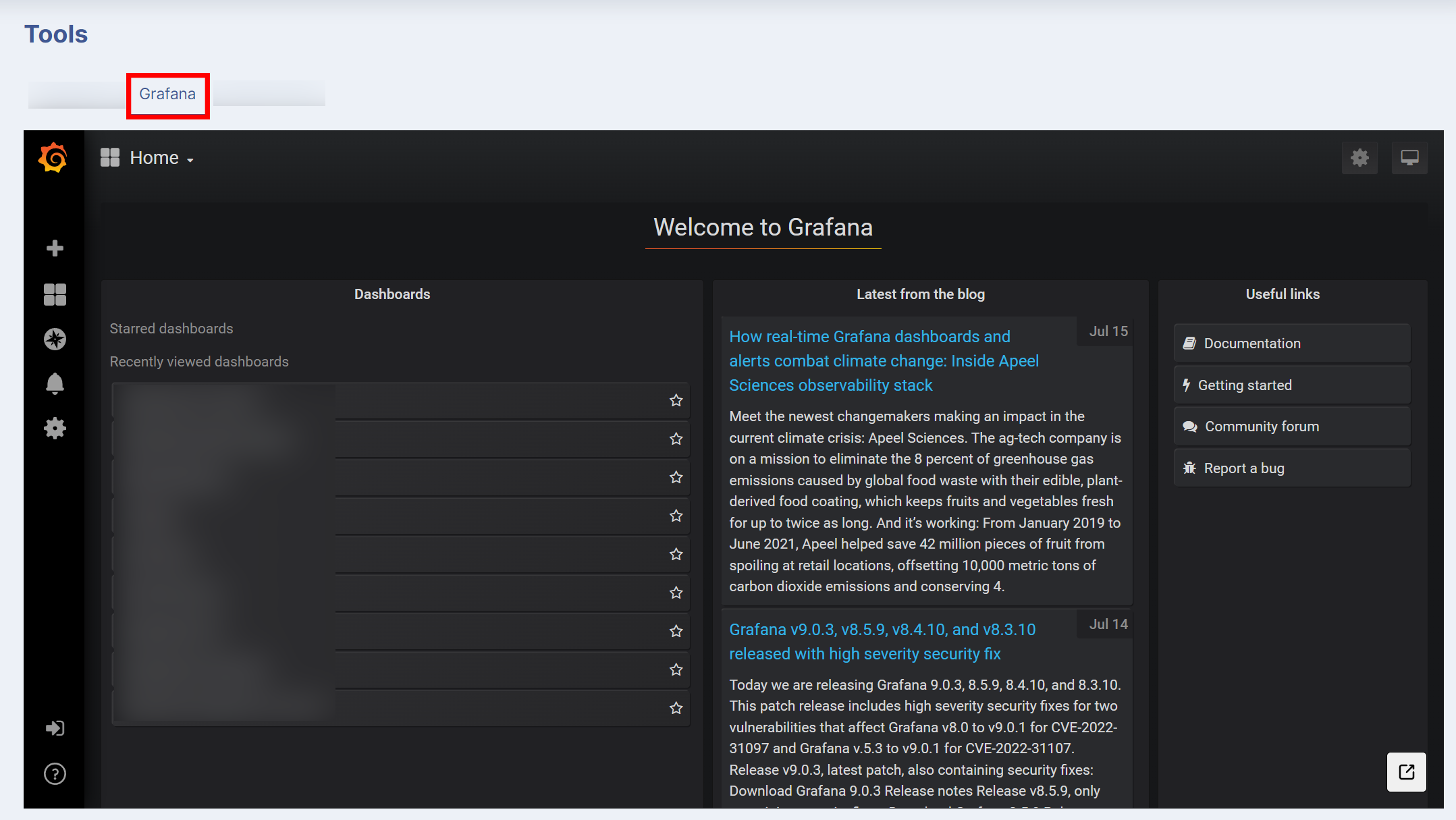This screenshot has width=1456, height=820.
Task: Click the Grafana flame logo
Action: point(53,158)
